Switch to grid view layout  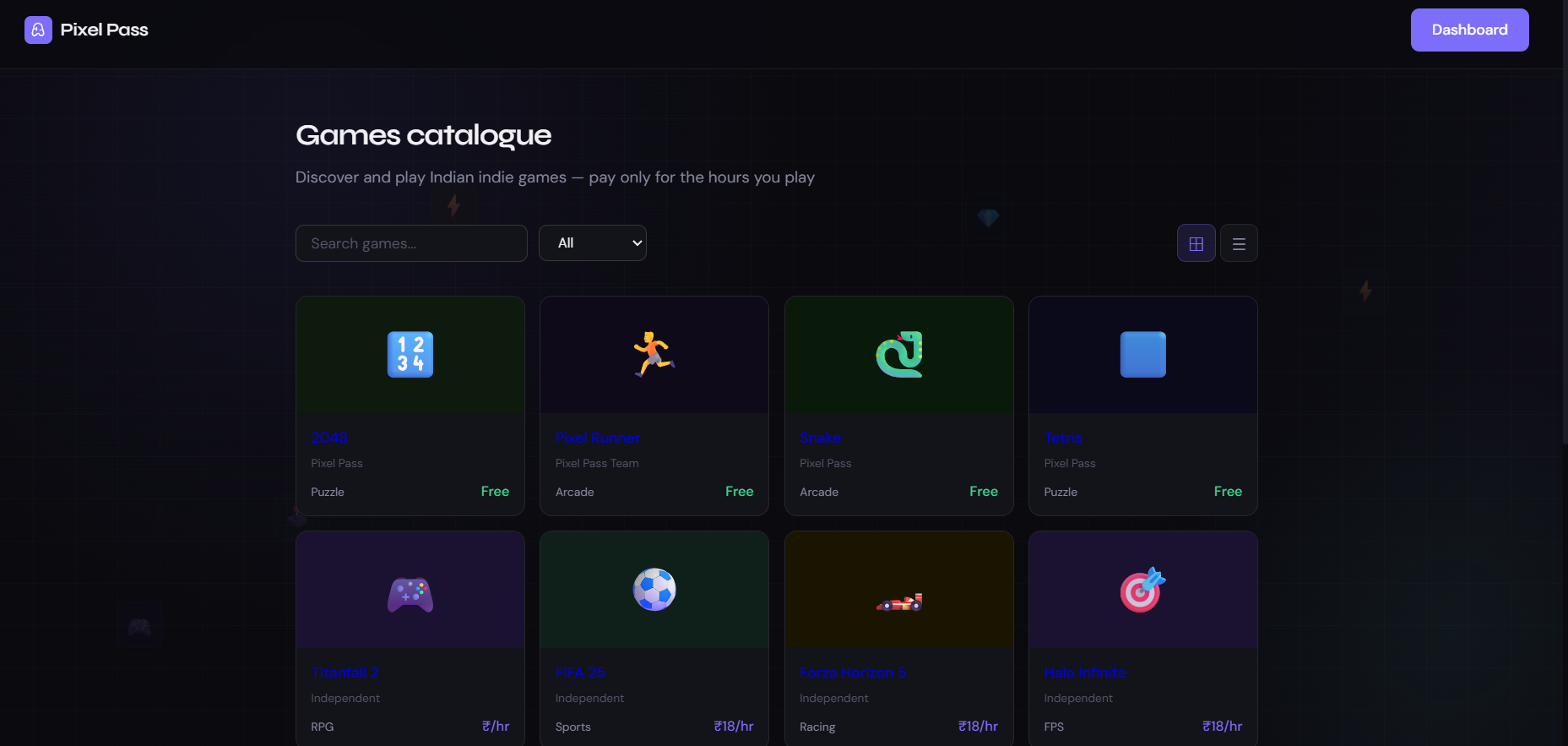point(1196,243)
